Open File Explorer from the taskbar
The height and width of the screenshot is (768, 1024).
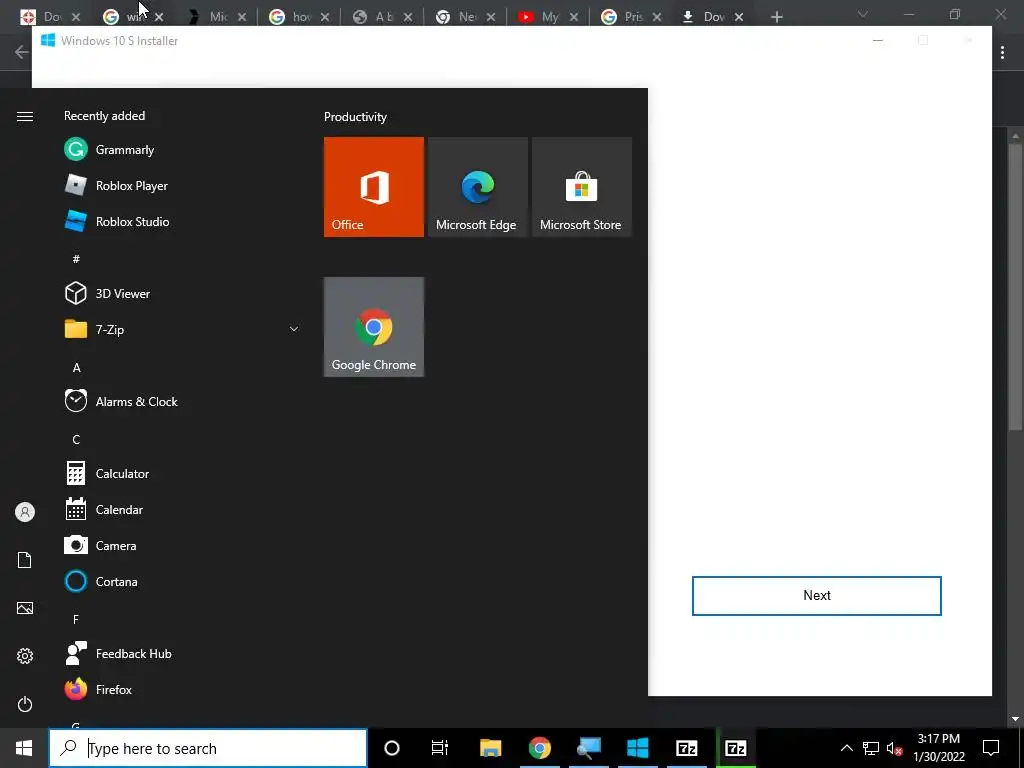pyautogui.click(x=490, y=748)
